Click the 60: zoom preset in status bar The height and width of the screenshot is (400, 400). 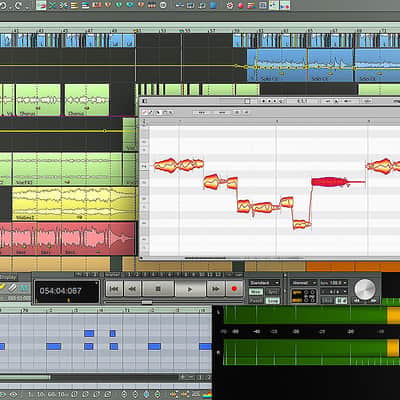tap(51, 395)
